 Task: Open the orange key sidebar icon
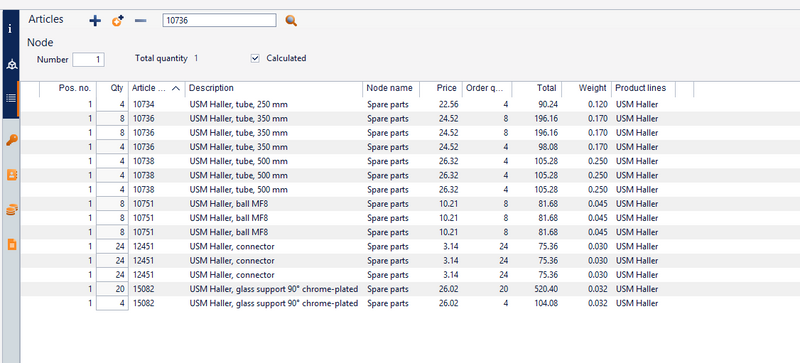[12, 140]
